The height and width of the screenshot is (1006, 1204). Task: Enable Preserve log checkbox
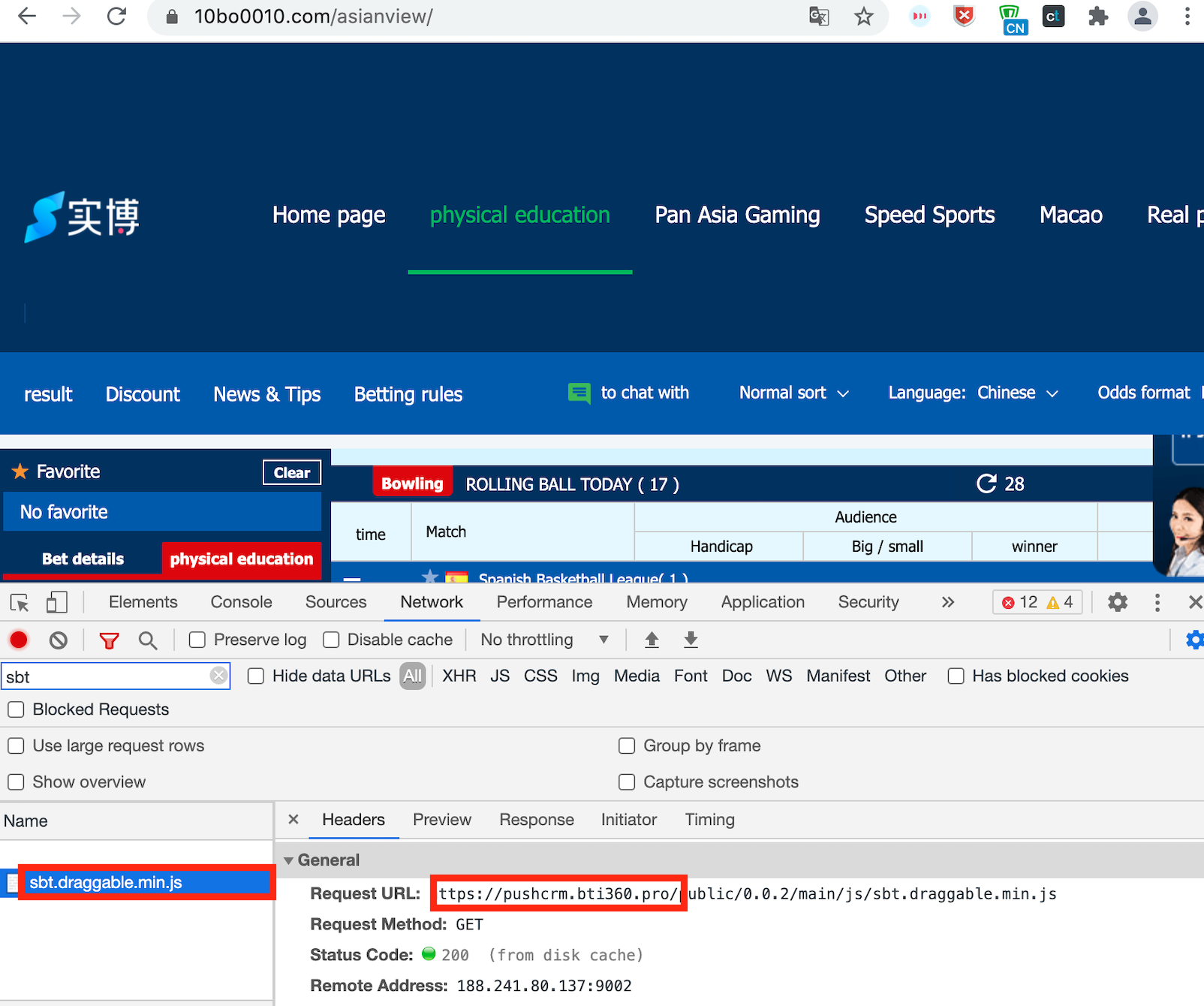tap(197, 640)
